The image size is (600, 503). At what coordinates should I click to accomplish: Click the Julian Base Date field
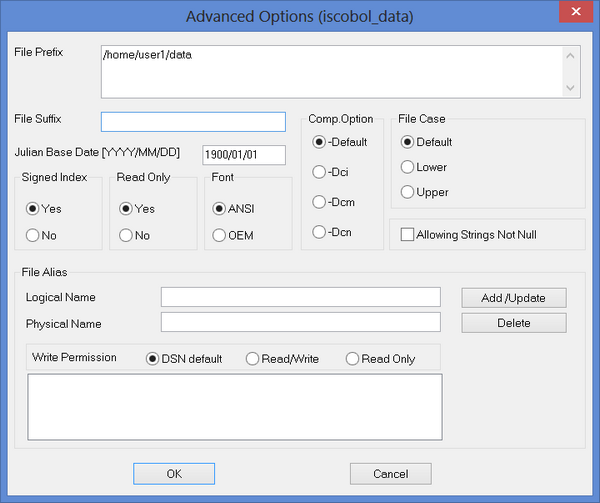pos(243,155)
